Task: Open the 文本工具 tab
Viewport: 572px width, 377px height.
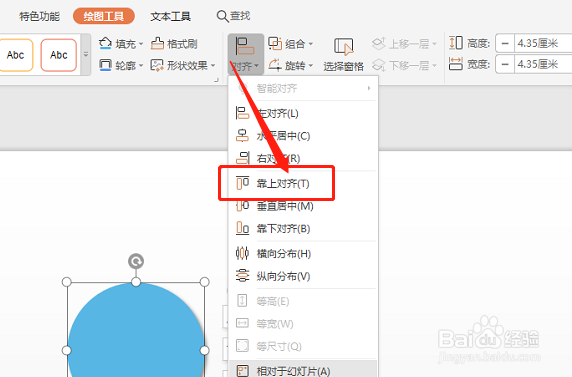Action: point(171,16)
